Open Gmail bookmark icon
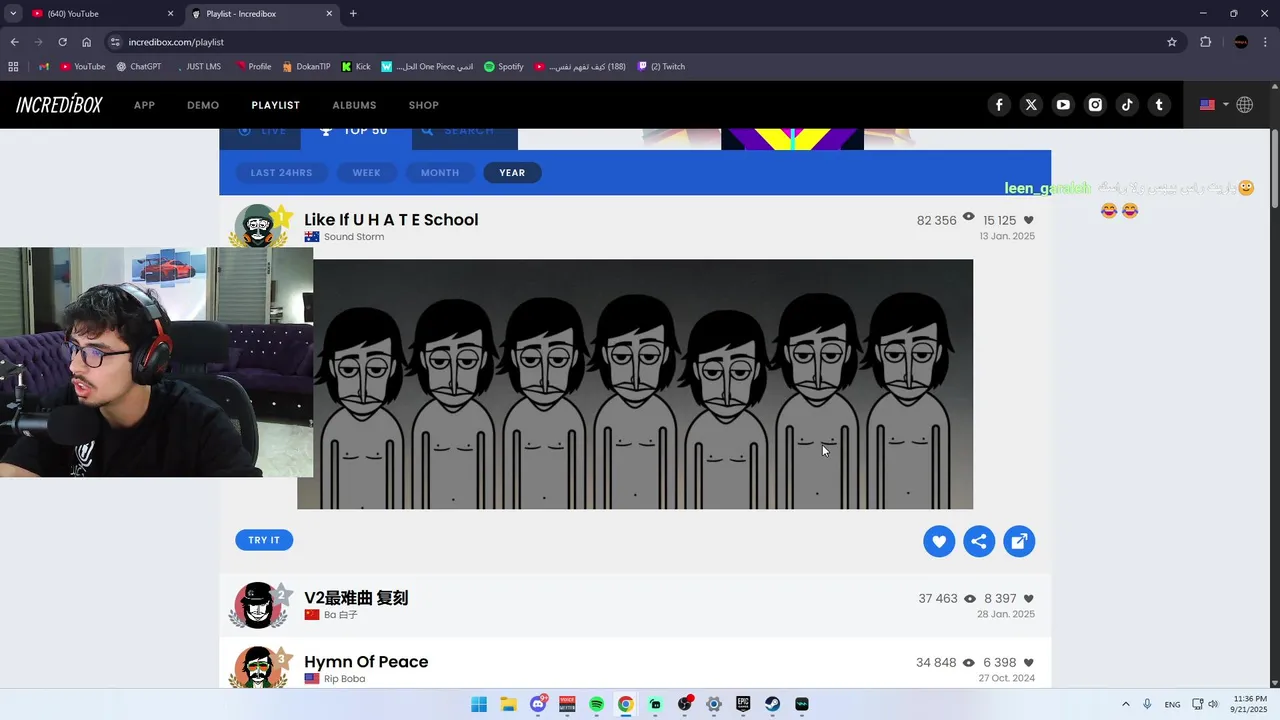 (44, 67)
